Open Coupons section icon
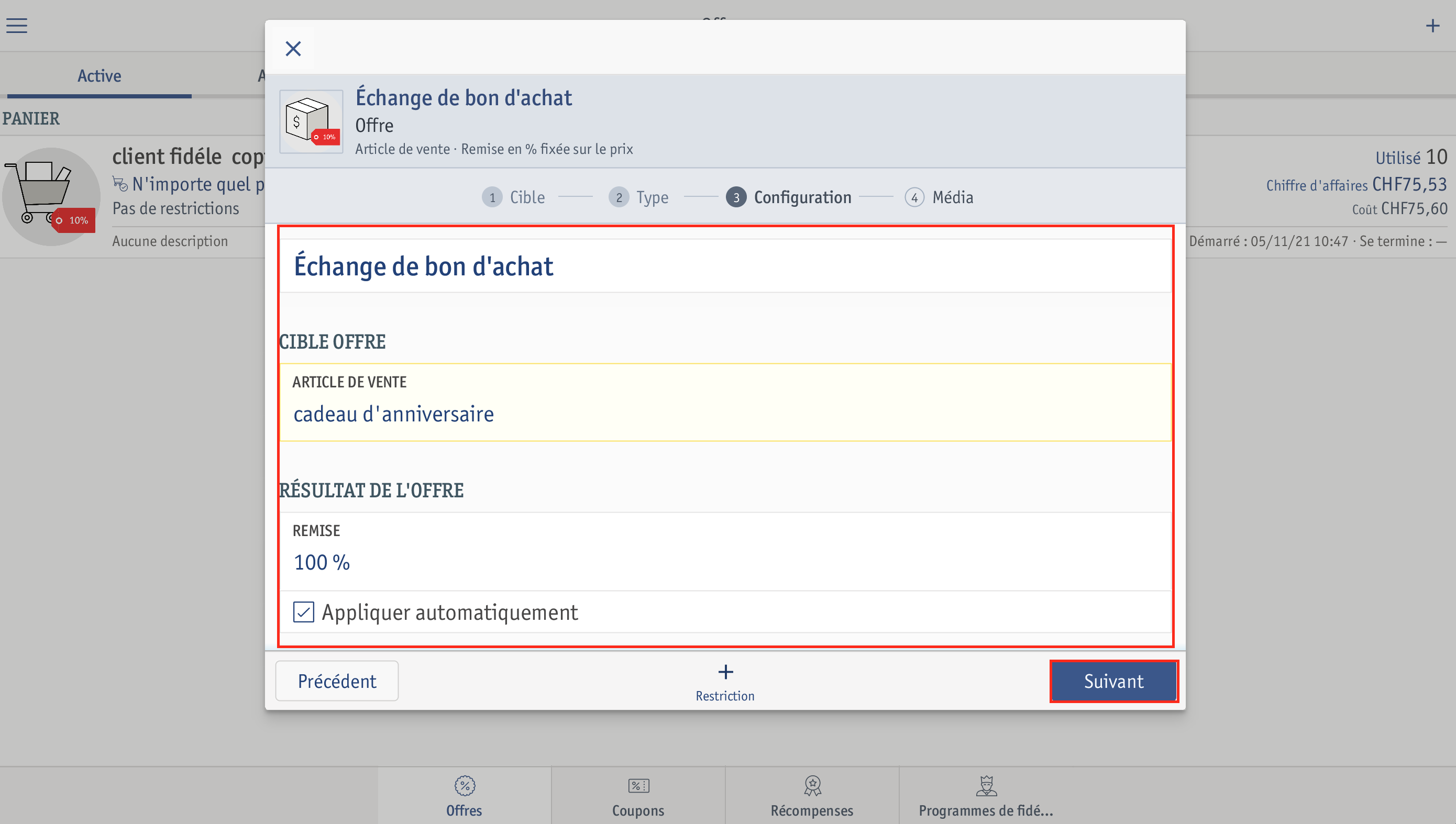1456x824 pixels. pos(638,785)
